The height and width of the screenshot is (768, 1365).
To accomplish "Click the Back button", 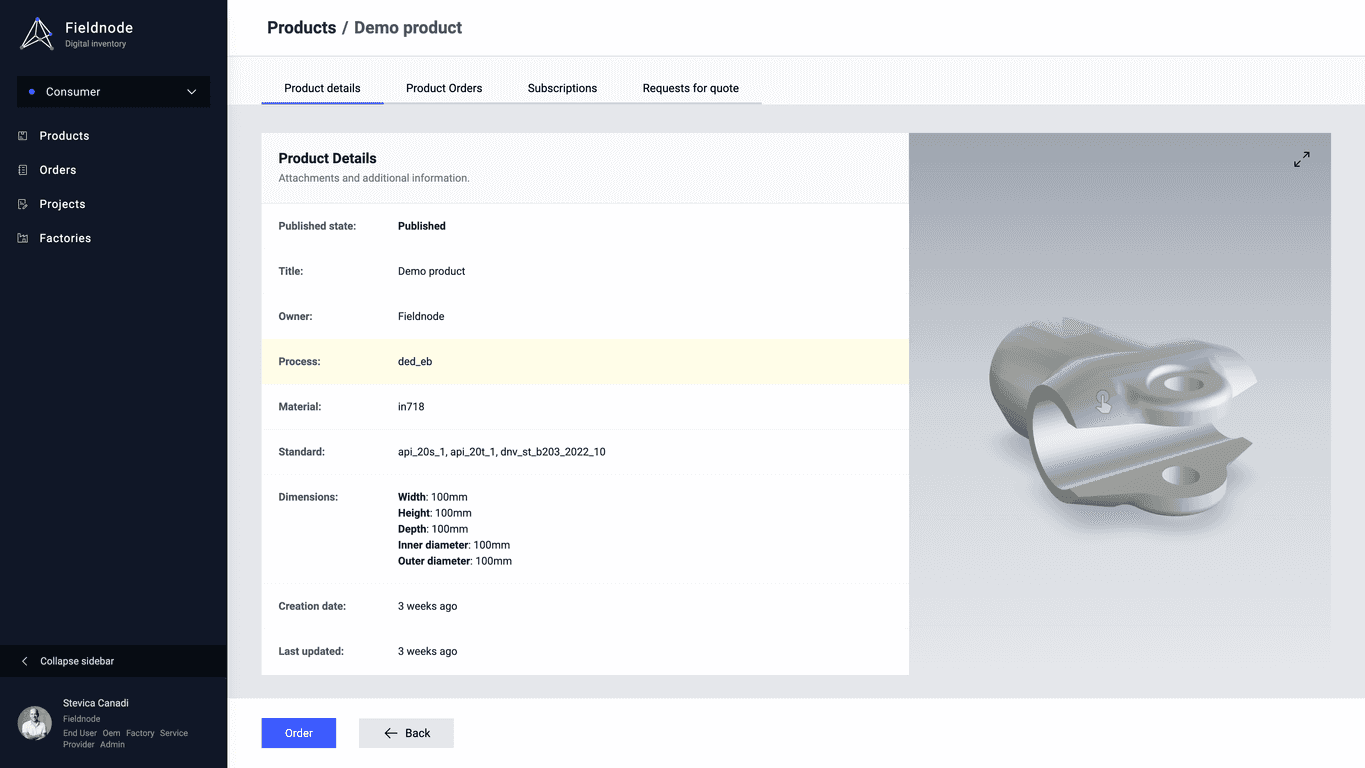I will [406, 733].
